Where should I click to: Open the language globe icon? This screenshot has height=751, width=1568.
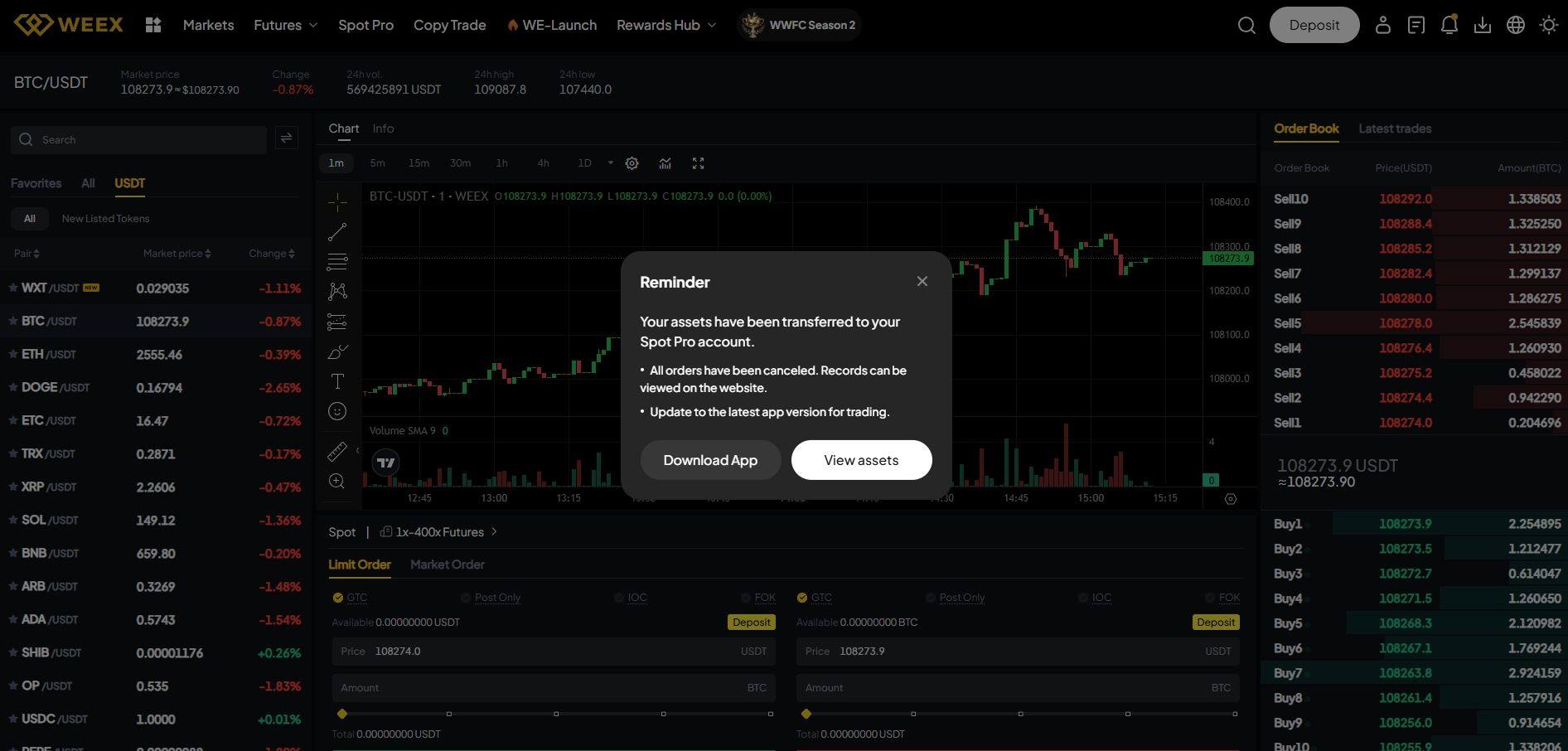(x=1515, y=25)
